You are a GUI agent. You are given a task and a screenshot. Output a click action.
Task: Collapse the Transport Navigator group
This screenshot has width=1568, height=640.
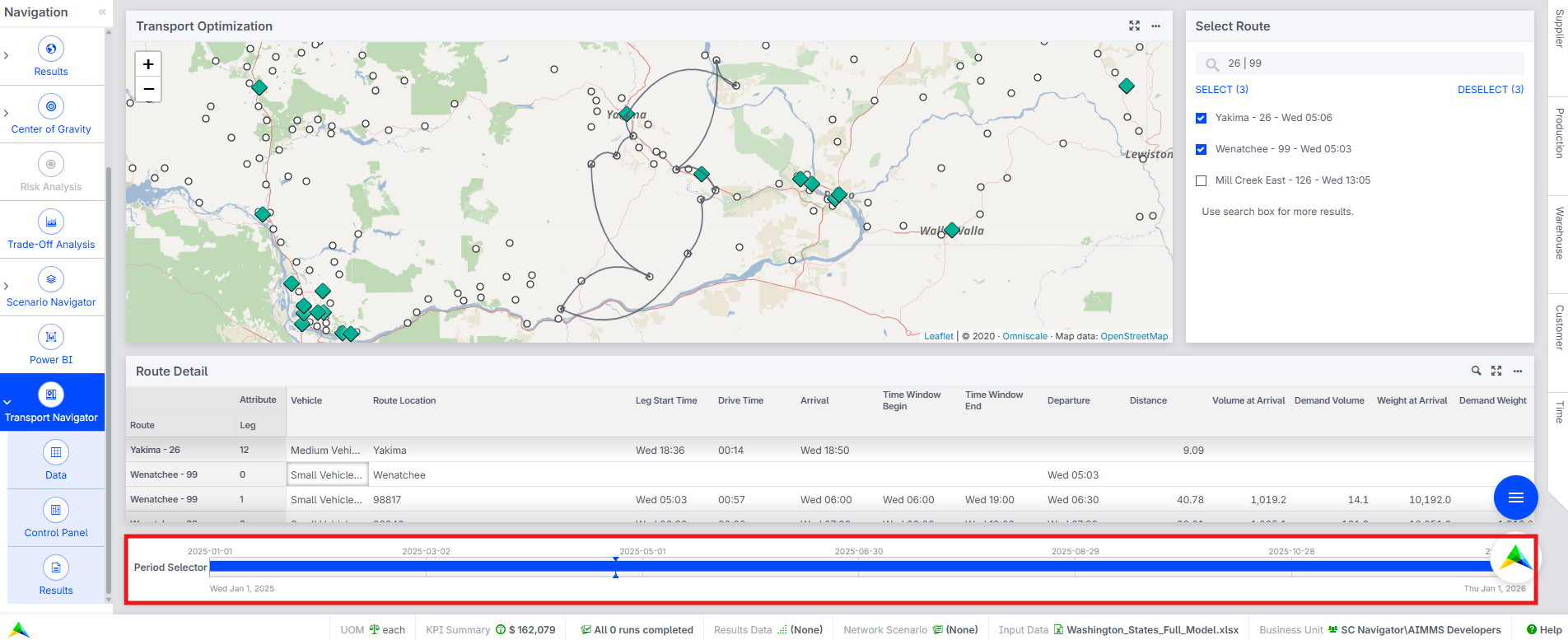click(x=7, y=402)
